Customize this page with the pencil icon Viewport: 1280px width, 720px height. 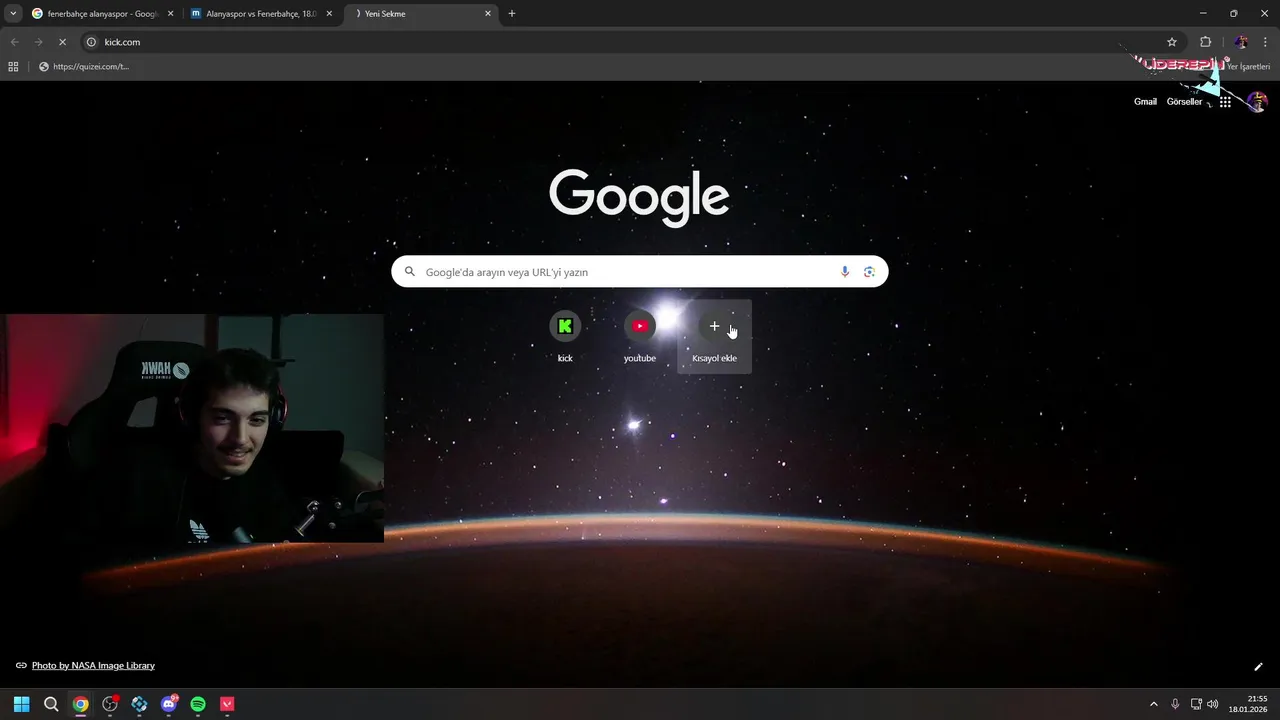click(x=1258, y=666)
